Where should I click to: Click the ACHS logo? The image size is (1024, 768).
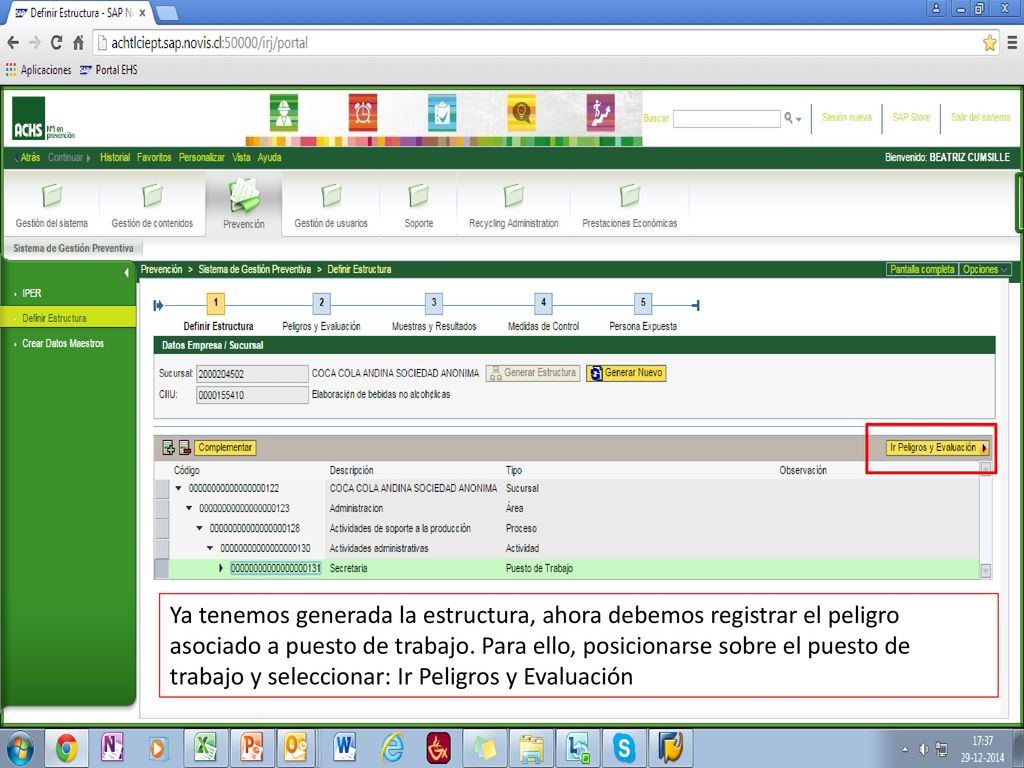pyautogui.click(x=29, y=119)
